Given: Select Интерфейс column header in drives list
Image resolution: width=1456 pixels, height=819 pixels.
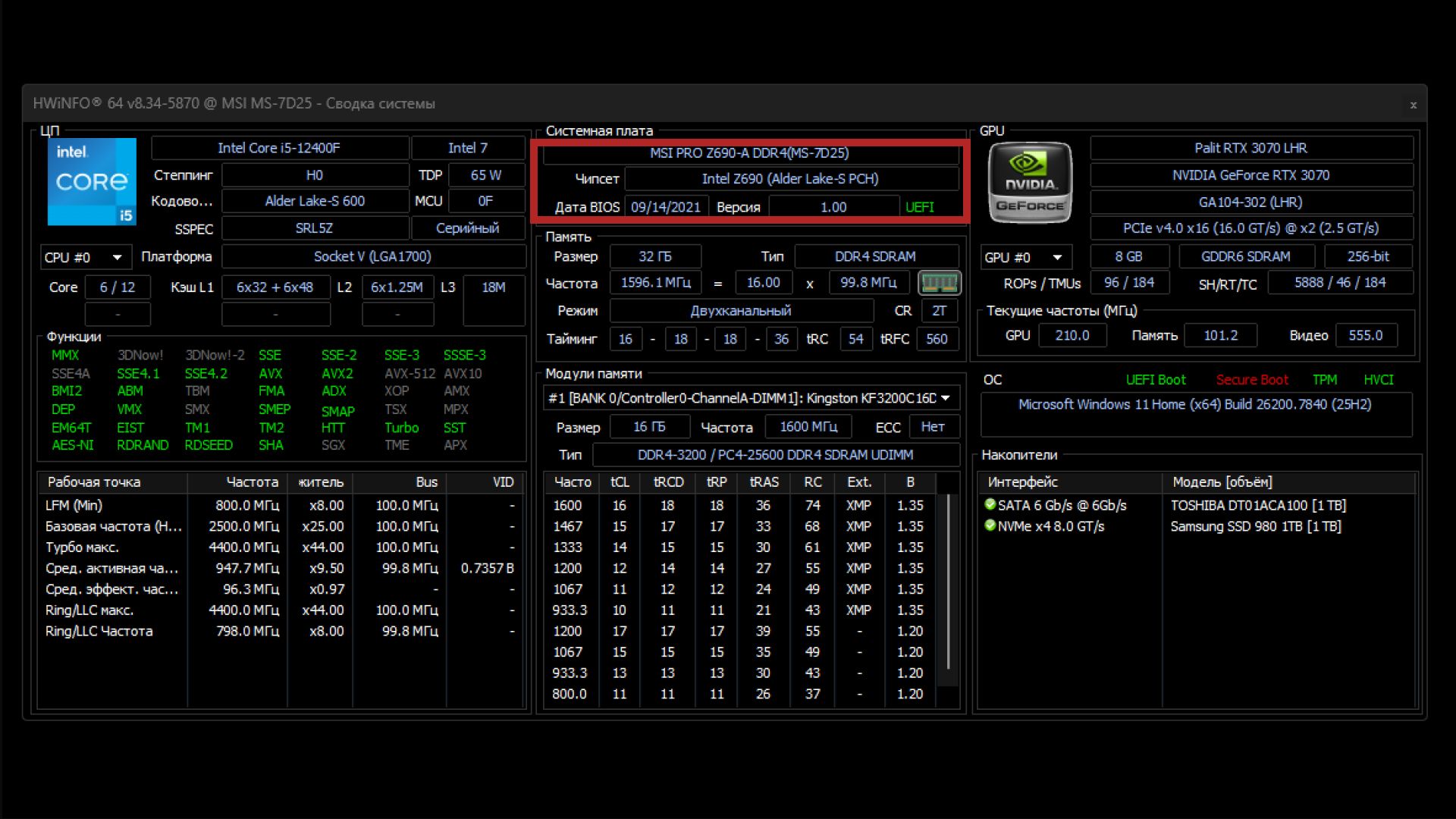Looking at the screenshot, I should [1022, 482].
